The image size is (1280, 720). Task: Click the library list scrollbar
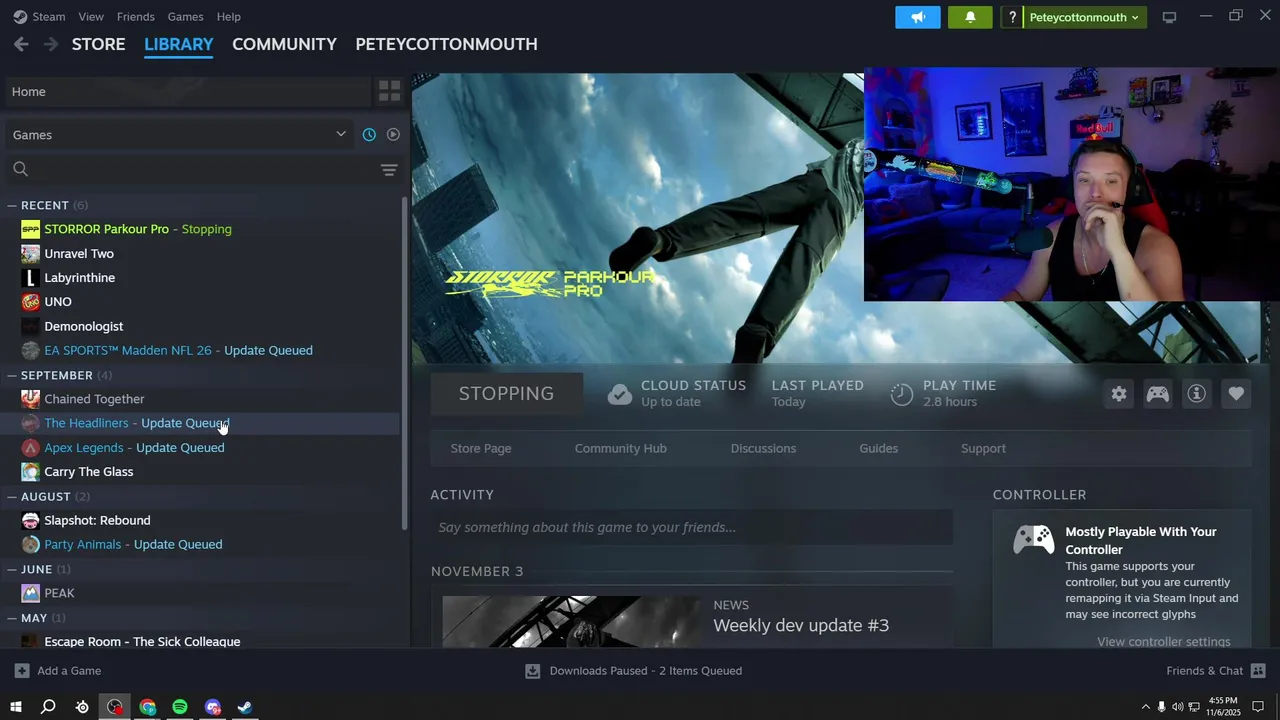(405, 362)
